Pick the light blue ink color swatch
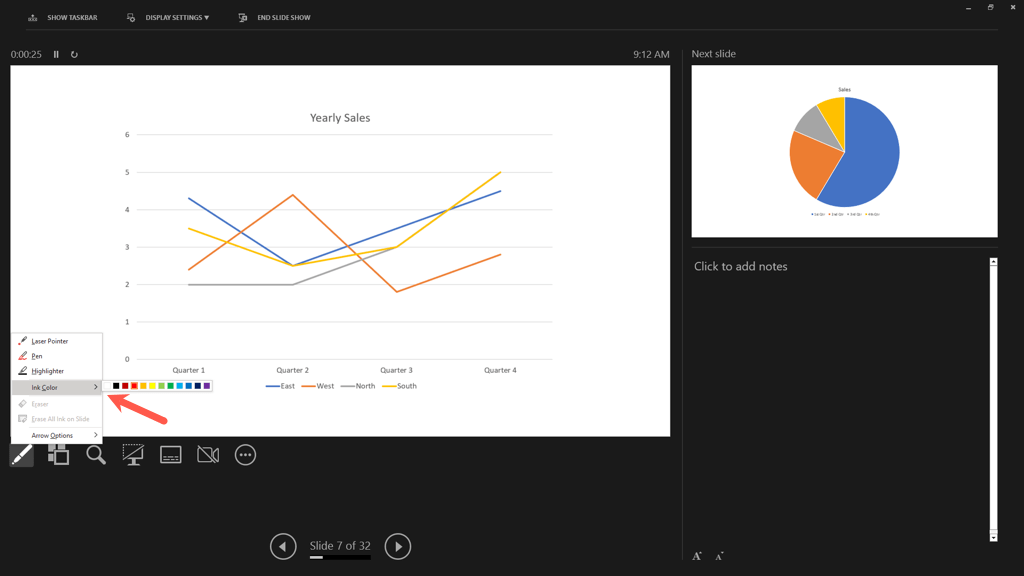The image size is (1024, 576). (180, 386)
